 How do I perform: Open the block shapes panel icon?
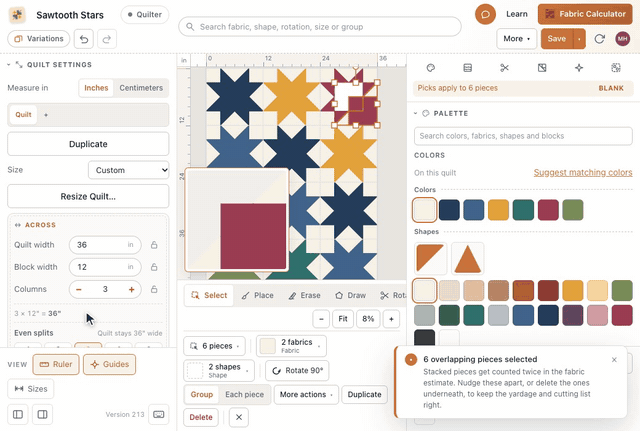pyautogui.click(x=542, y=68)
